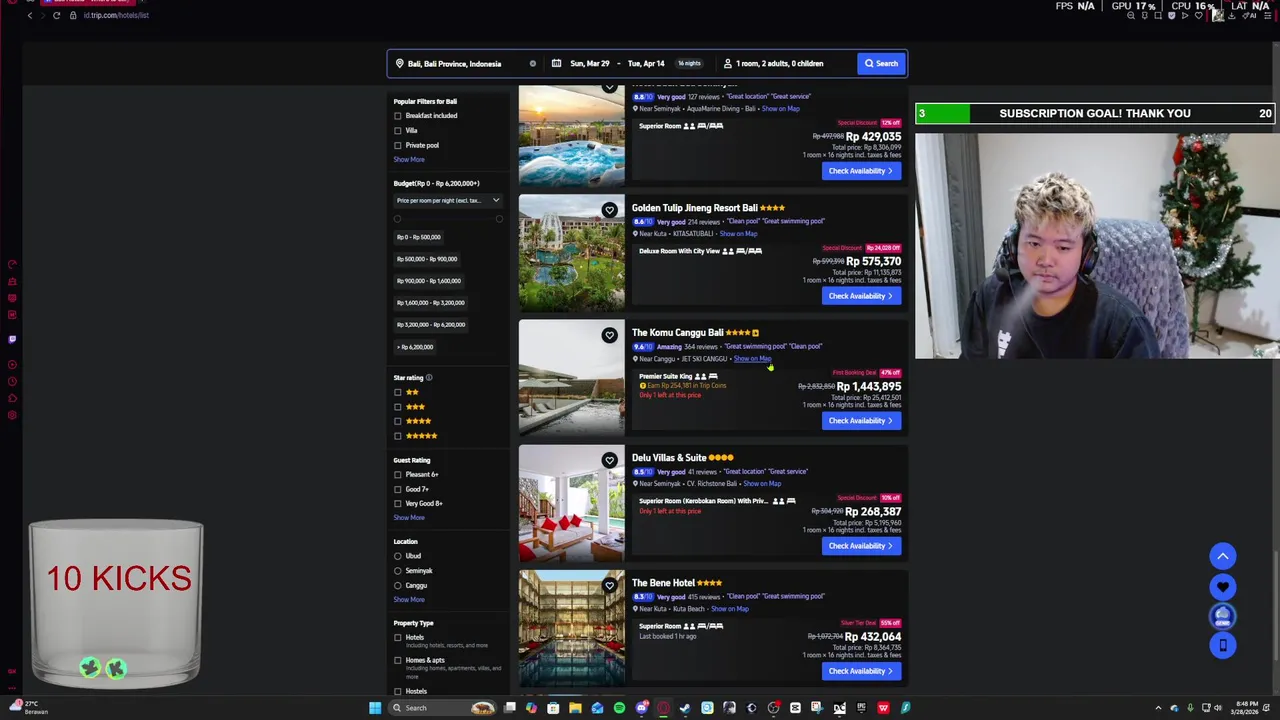Open Show on Map for The Komu Canggu
Image resolution: width=1280 pixels, height=720 pixels.
click(x=752, y=359)
